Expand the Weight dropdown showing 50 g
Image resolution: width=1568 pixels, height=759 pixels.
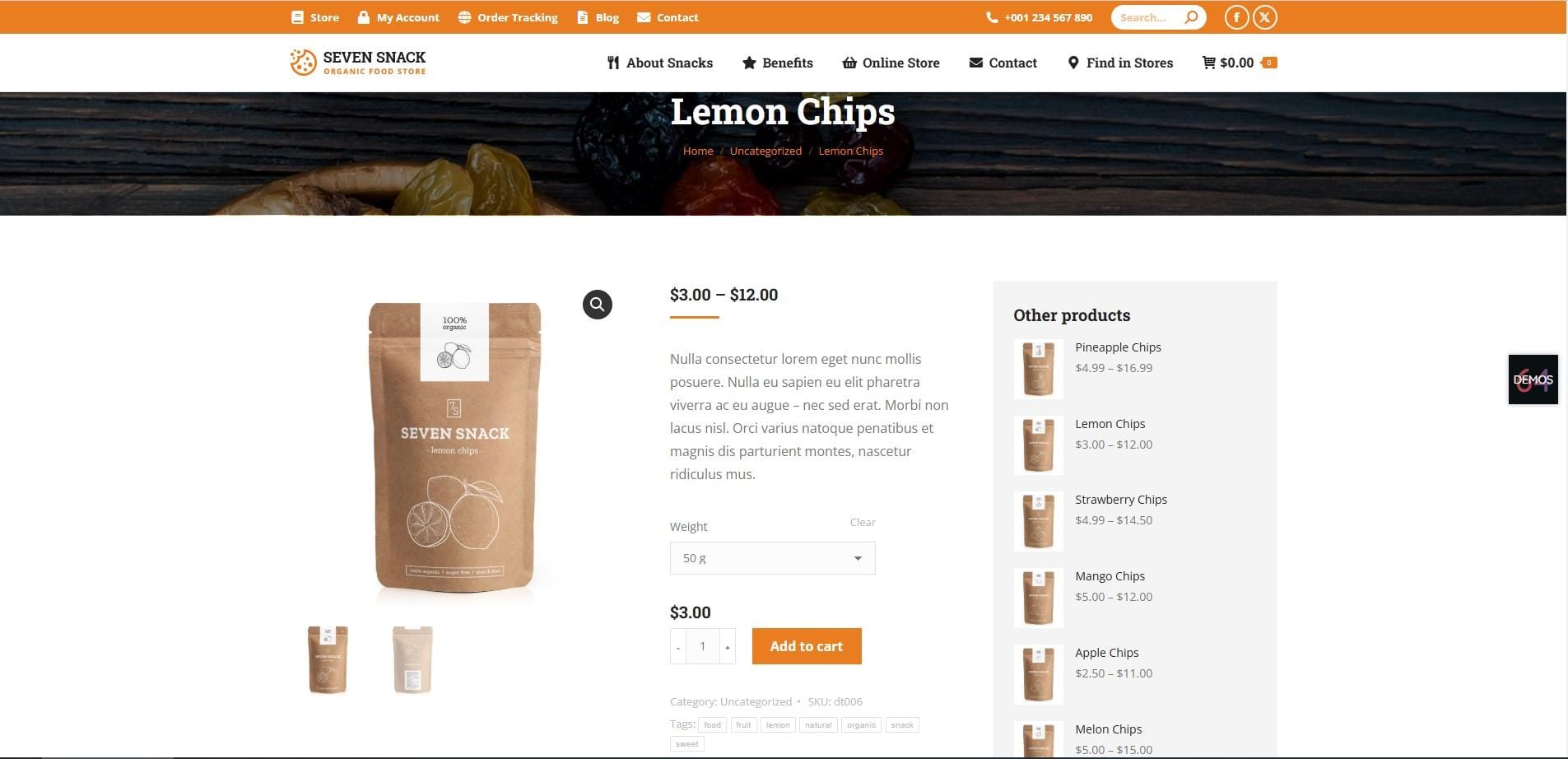[x=772, y=558]
